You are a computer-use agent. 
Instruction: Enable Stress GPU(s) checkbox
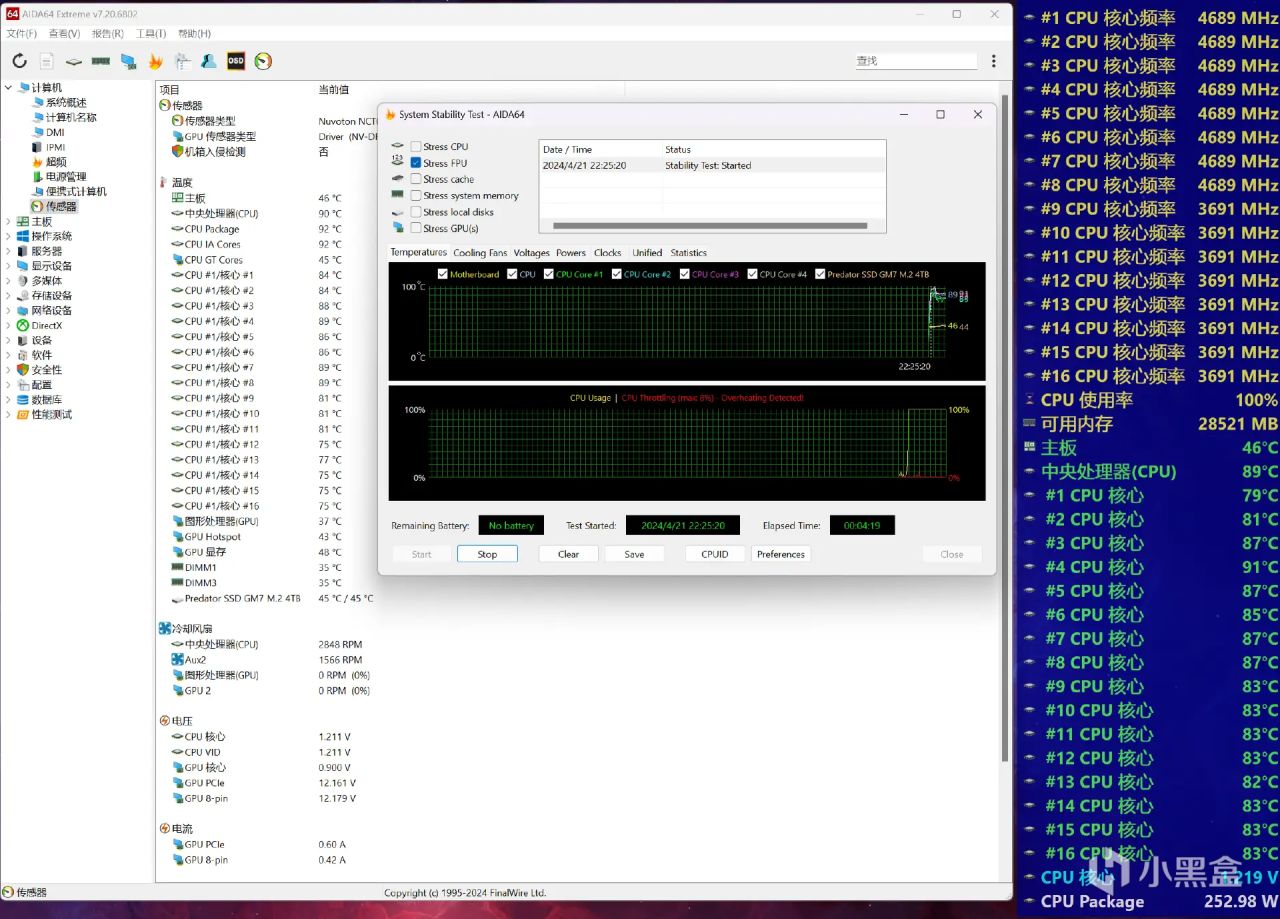pos(416,228)
